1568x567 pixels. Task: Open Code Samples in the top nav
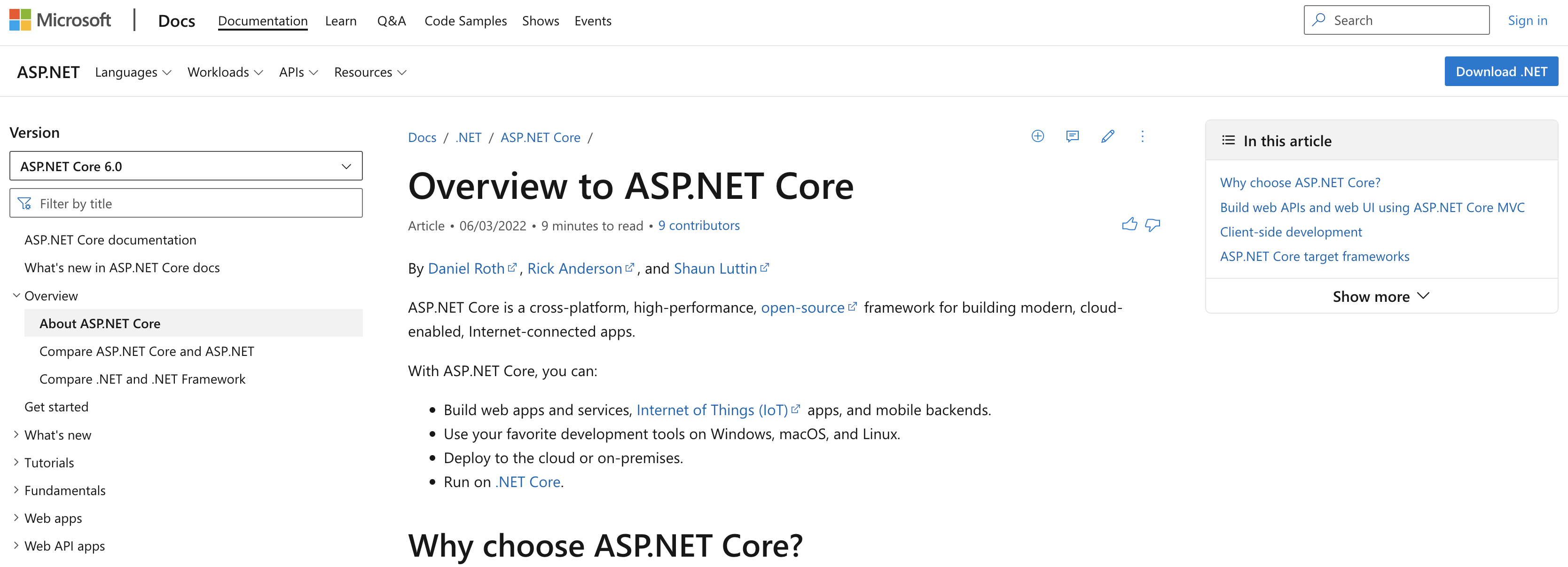(466, 21)
